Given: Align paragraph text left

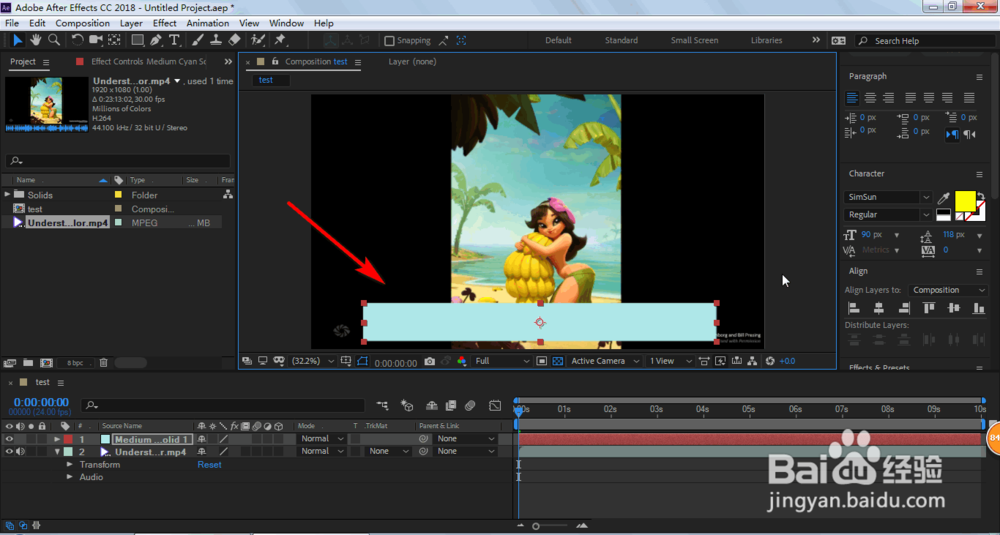Looking at the screenshot, I should [x=852, y=98].
